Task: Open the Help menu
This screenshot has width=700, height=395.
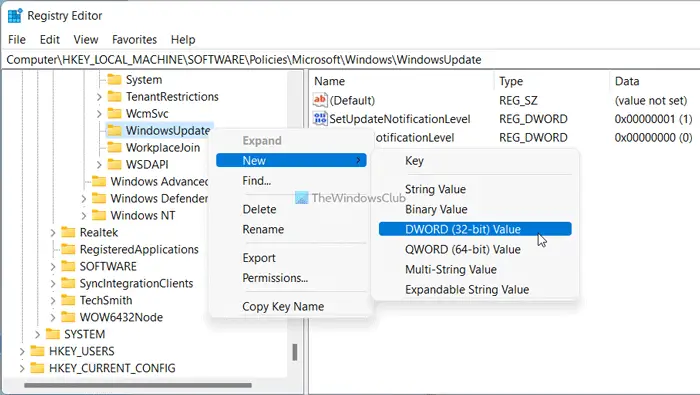Action: pyautogui.click(x=183, y=40)
